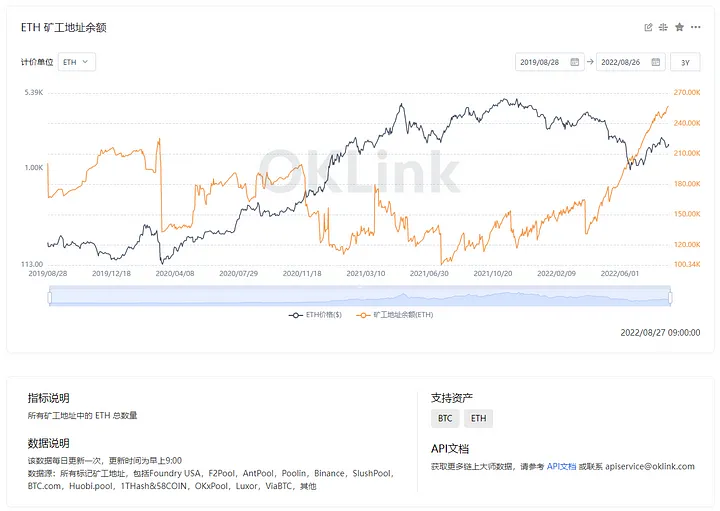Click the chart title ETH 矿工地址余额
Viewport: 720px width, 511px height.
[63, 27]
